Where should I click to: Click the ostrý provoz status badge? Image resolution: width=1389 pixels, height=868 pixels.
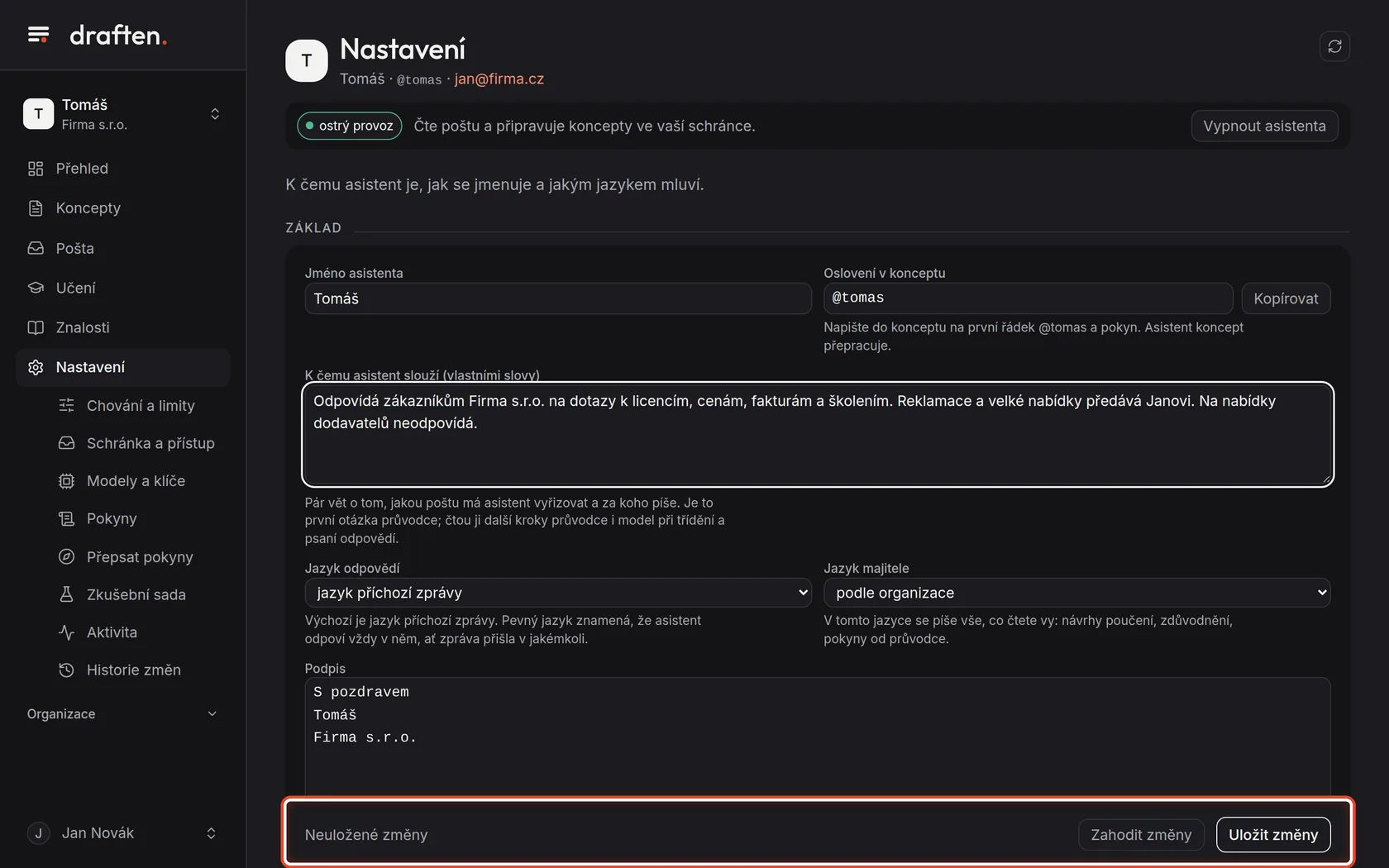pos(350,126)
